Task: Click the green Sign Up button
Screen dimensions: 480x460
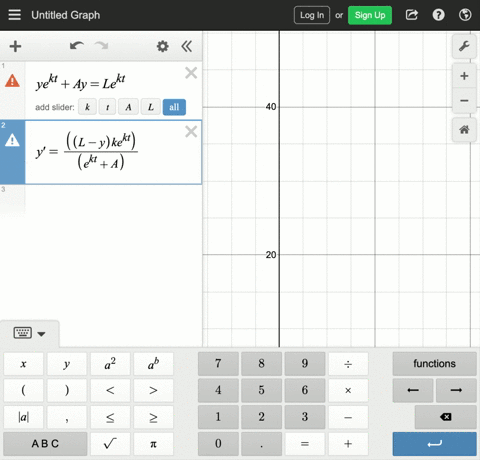Action: 370,15
